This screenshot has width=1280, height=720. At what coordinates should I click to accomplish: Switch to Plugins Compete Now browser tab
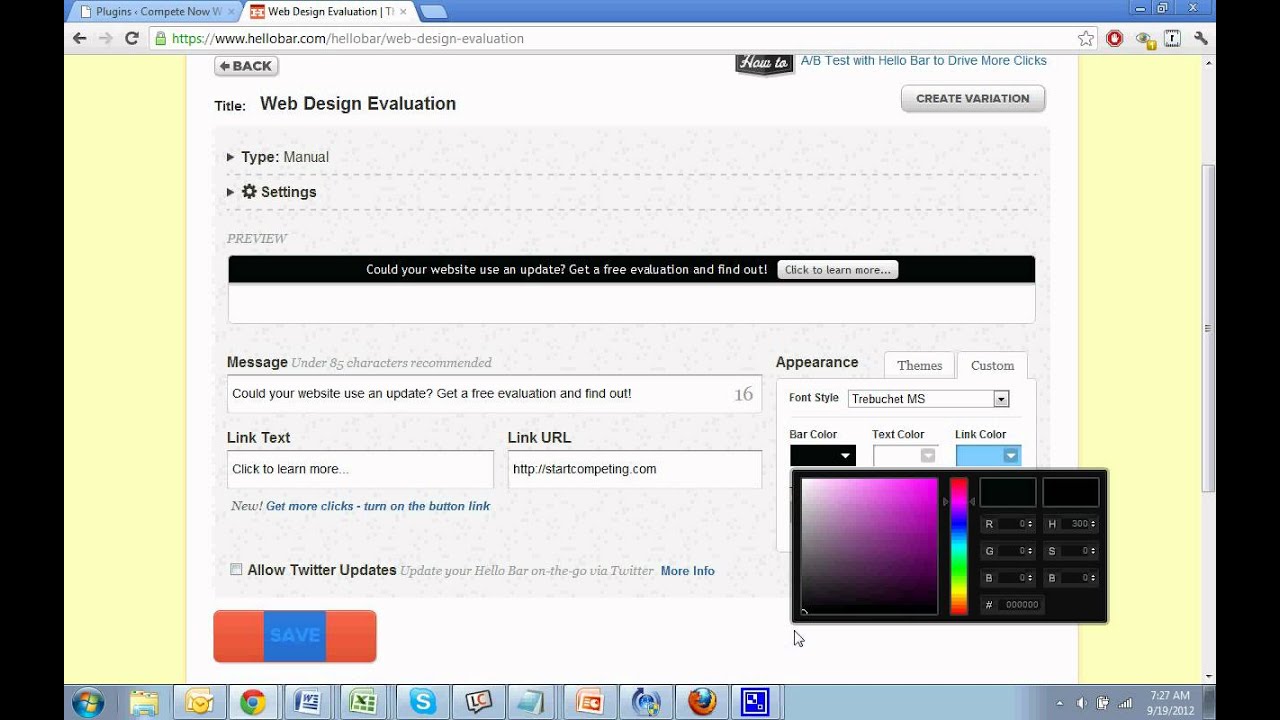(x=152, y=12)
